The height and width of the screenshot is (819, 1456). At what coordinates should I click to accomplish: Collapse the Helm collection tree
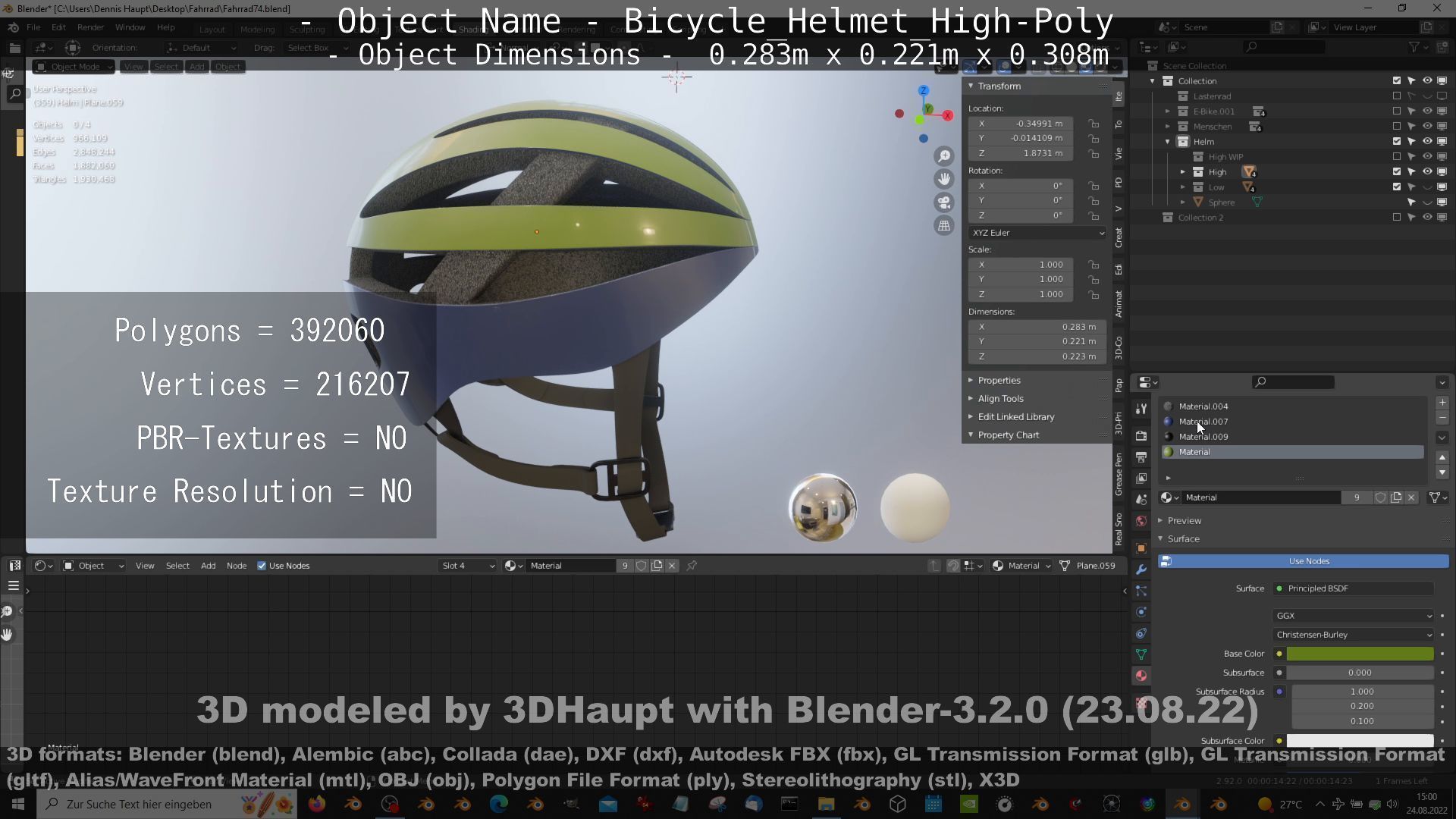tap(1168, 142)
